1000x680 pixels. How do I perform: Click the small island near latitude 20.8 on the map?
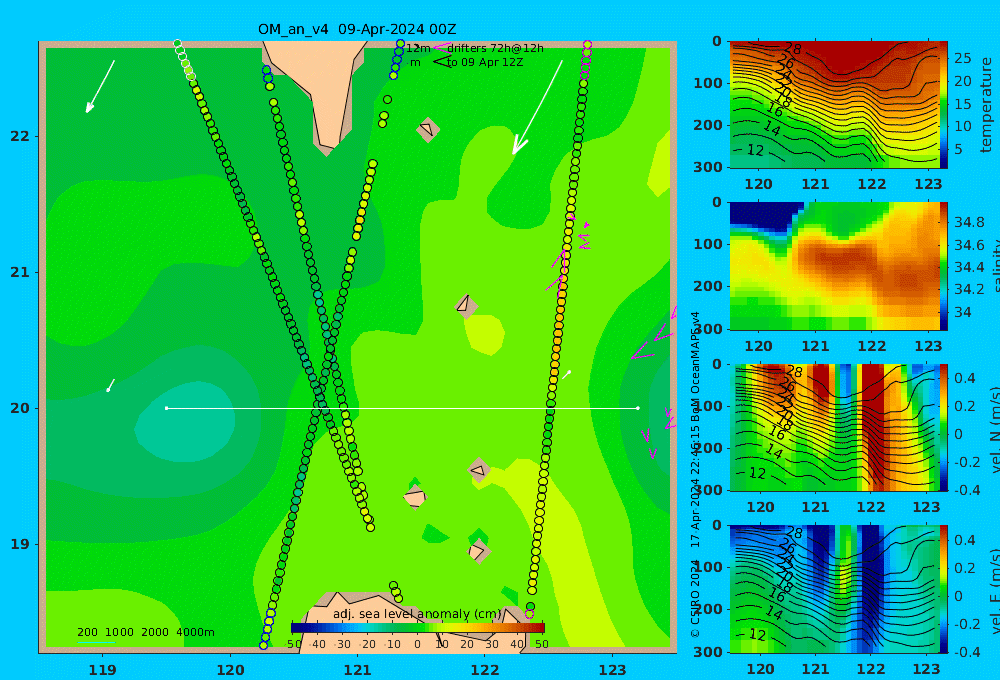pos(466,306)
